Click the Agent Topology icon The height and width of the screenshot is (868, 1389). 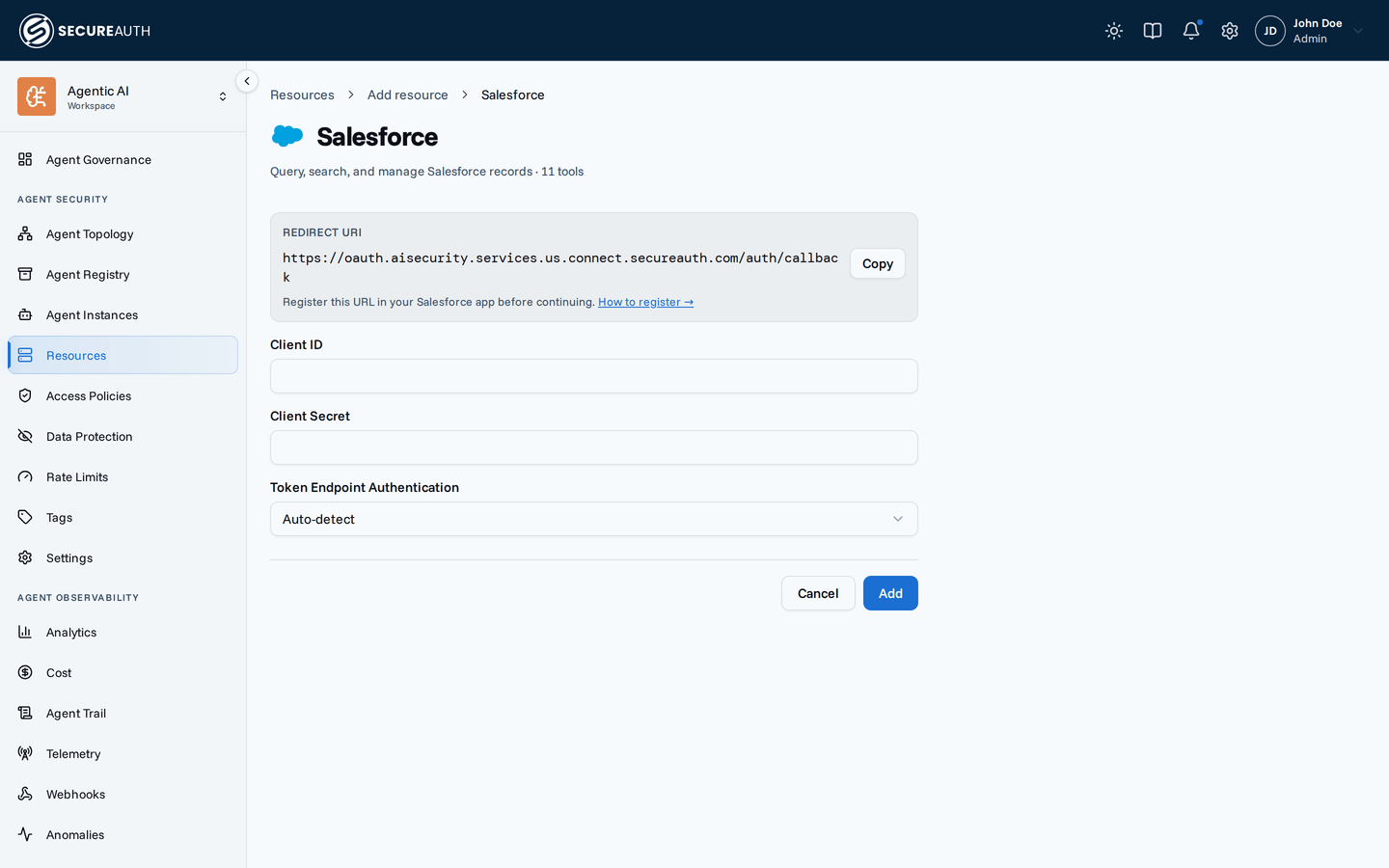[x=25, y=233]
